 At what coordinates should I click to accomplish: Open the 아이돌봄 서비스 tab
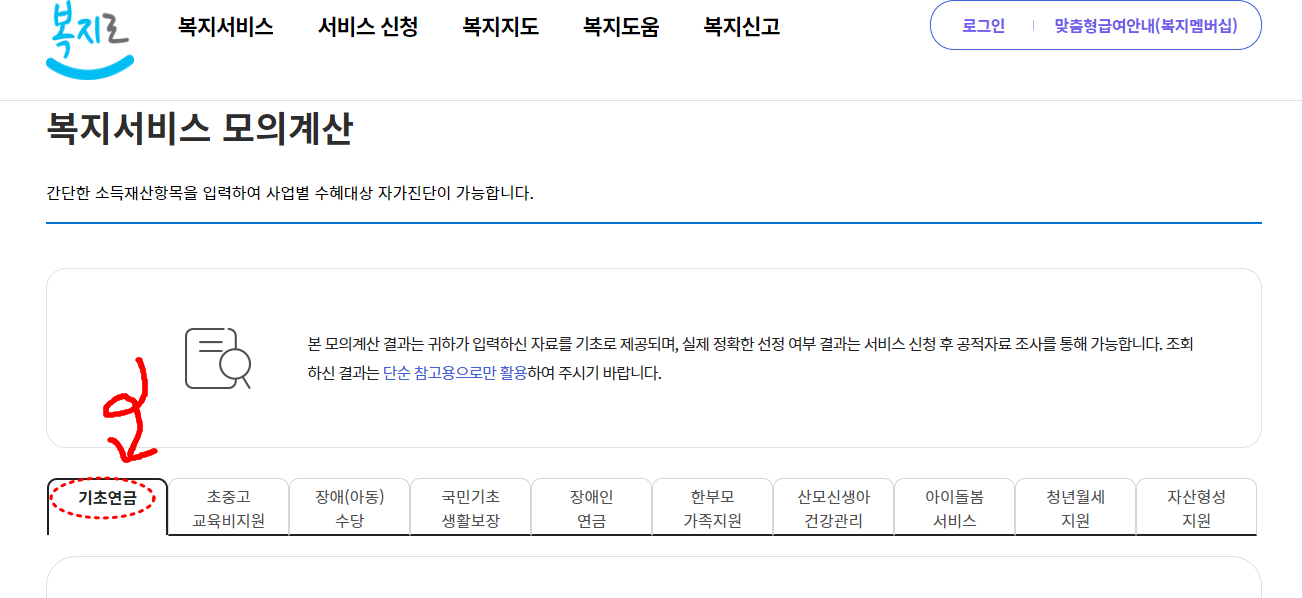click(x=955, y=508)
